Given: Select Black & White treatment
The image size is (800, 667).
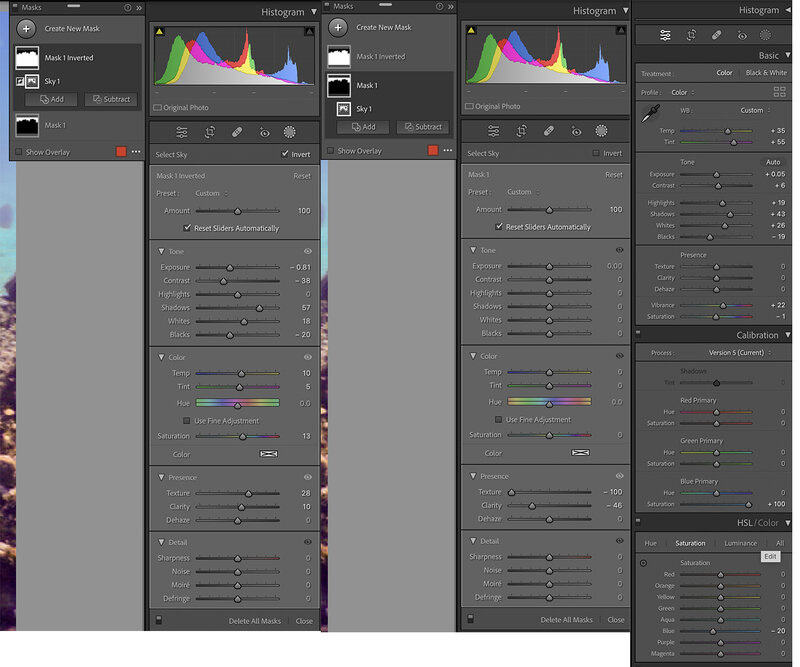Looking at the screenshot, I should pyautogui.click(x=764, y=73).
